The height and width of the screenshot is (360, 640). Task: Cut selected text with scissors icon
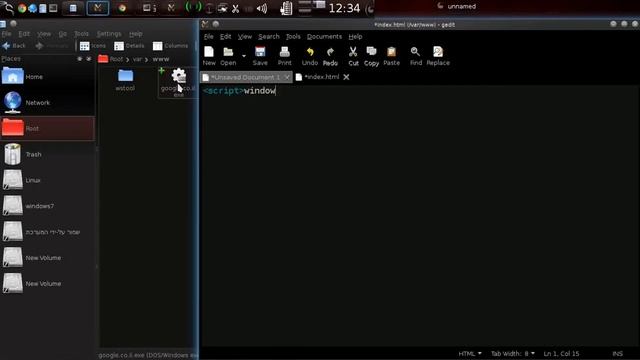click(x=353, y=56)
